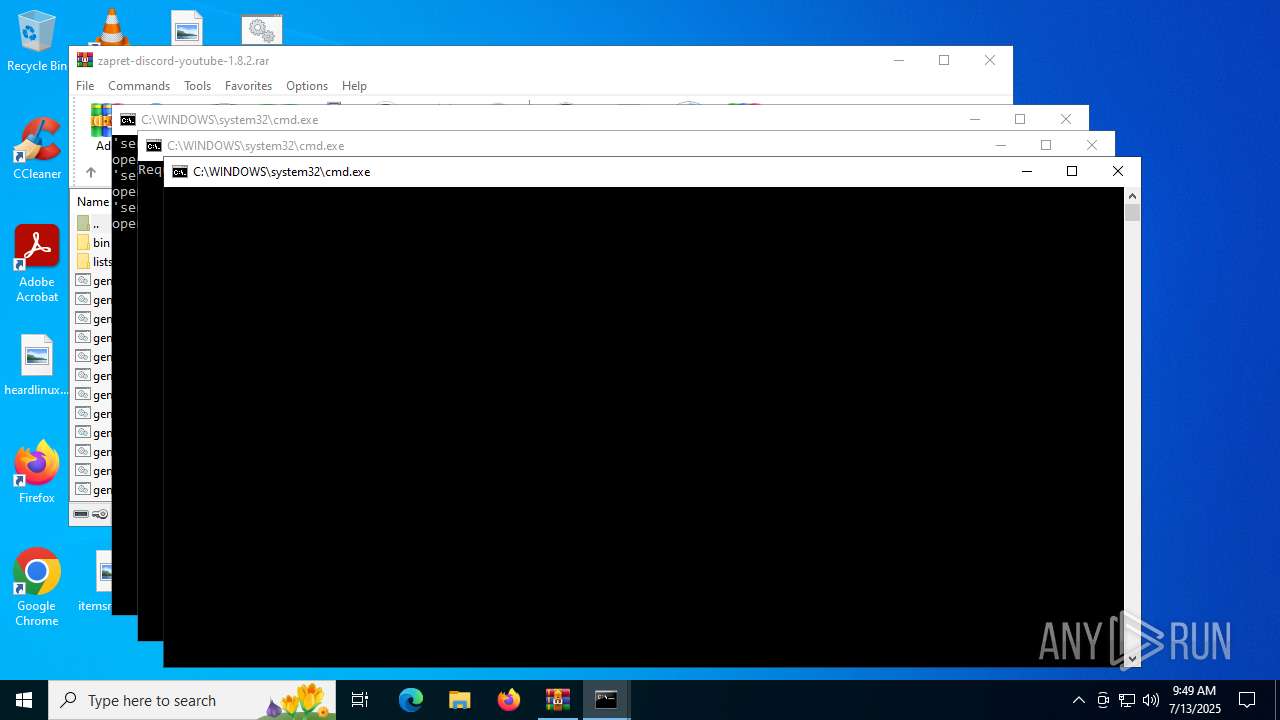
Task: Switch to WinRAR via the taskbar icon
Action: click(x=557, y=700)
